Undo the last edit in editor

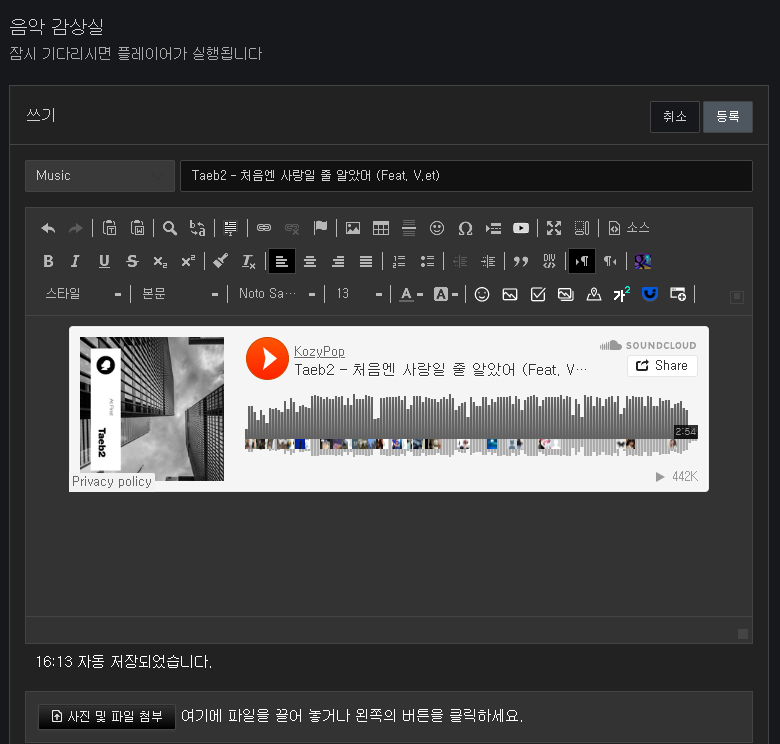coord(48,228)
